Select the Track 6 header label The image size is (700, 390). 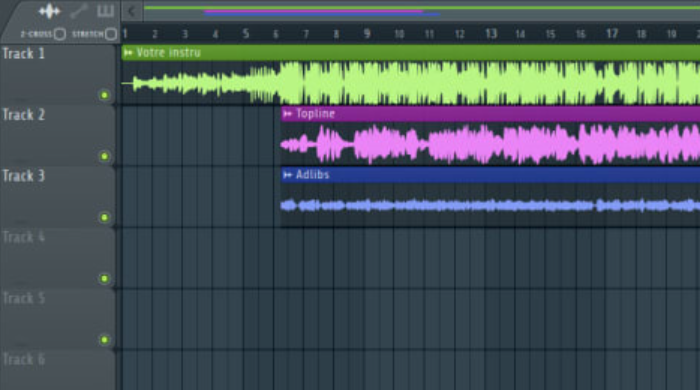(x=24, y=359)
